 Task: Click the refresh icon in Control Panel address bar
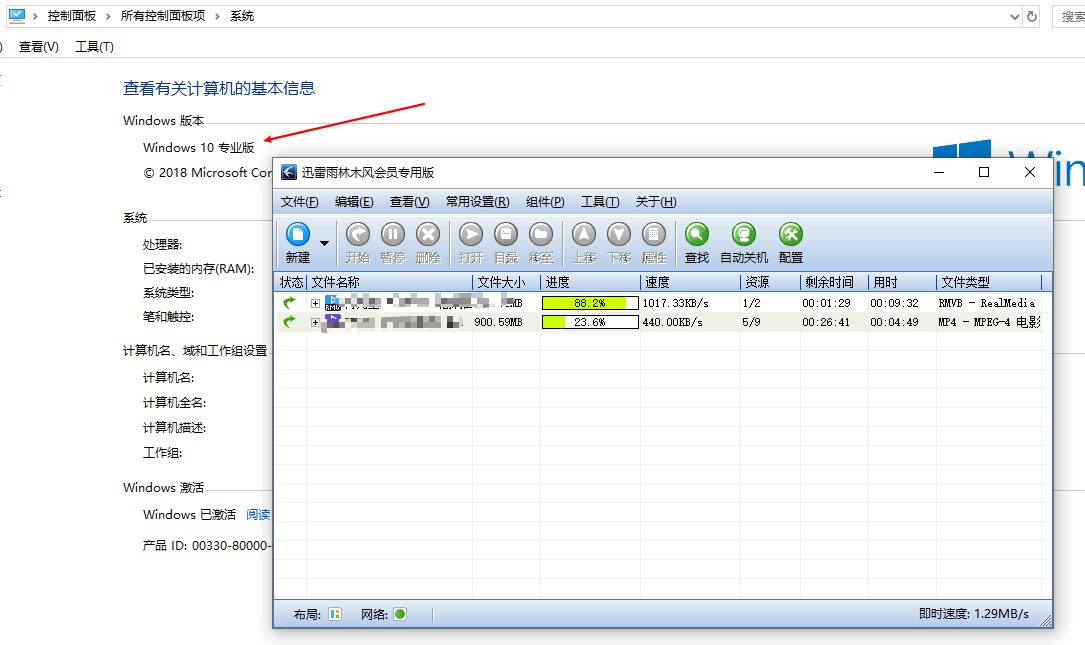[1032, 16]
